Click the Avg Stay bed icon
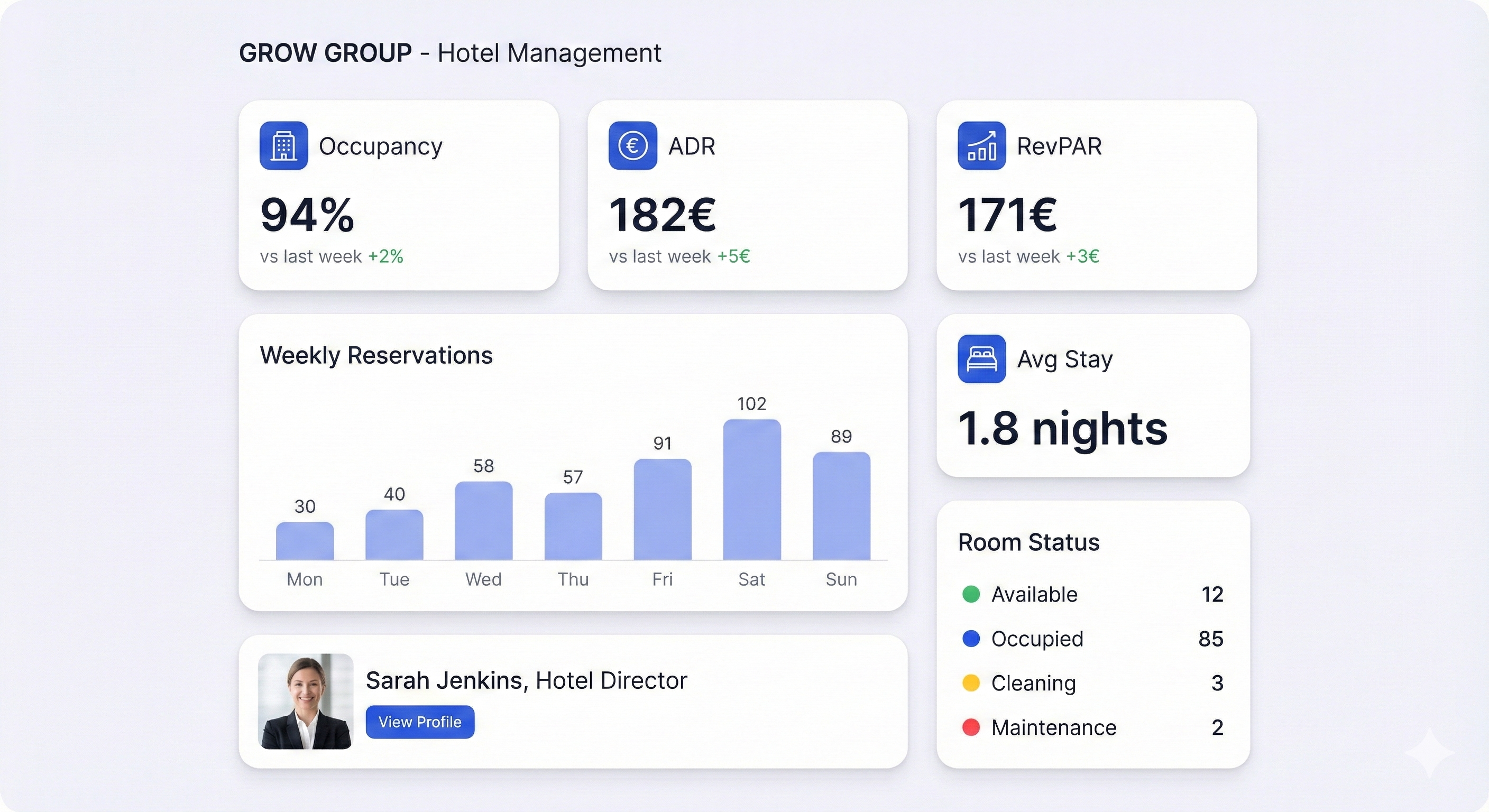The image size is (1489, 812). (x=981, y=359)
